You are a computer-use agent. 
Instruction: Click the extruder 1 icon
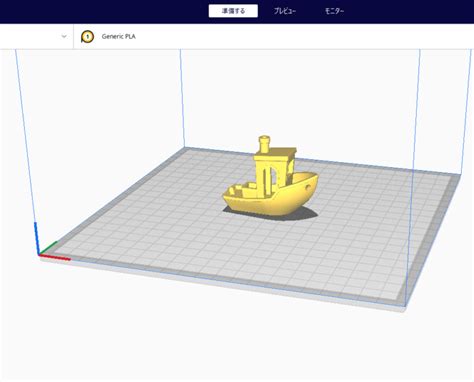[87, 37]
